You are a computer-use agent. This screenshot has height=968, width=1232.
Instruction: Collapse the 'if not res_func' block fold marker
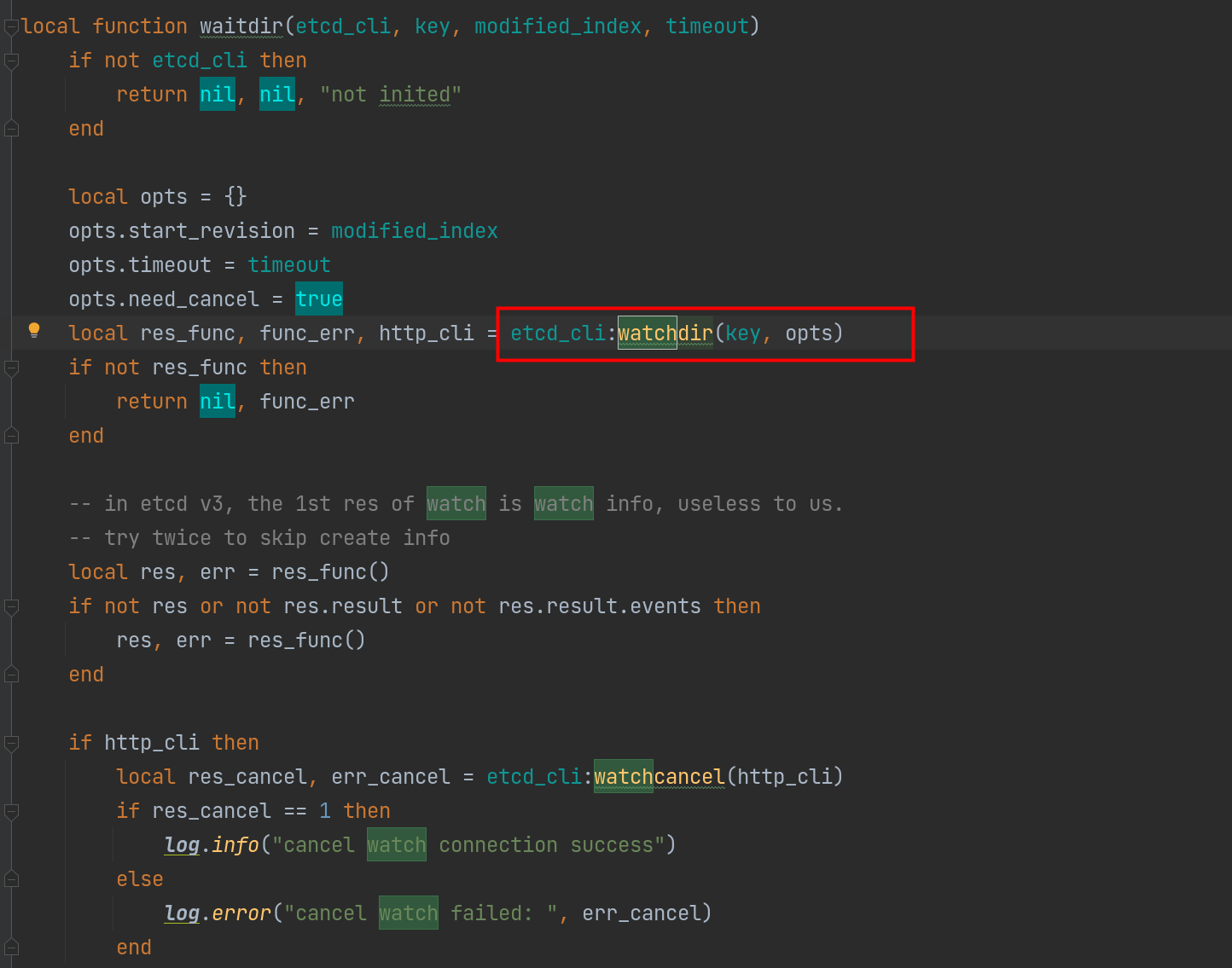tap(12, 367)
